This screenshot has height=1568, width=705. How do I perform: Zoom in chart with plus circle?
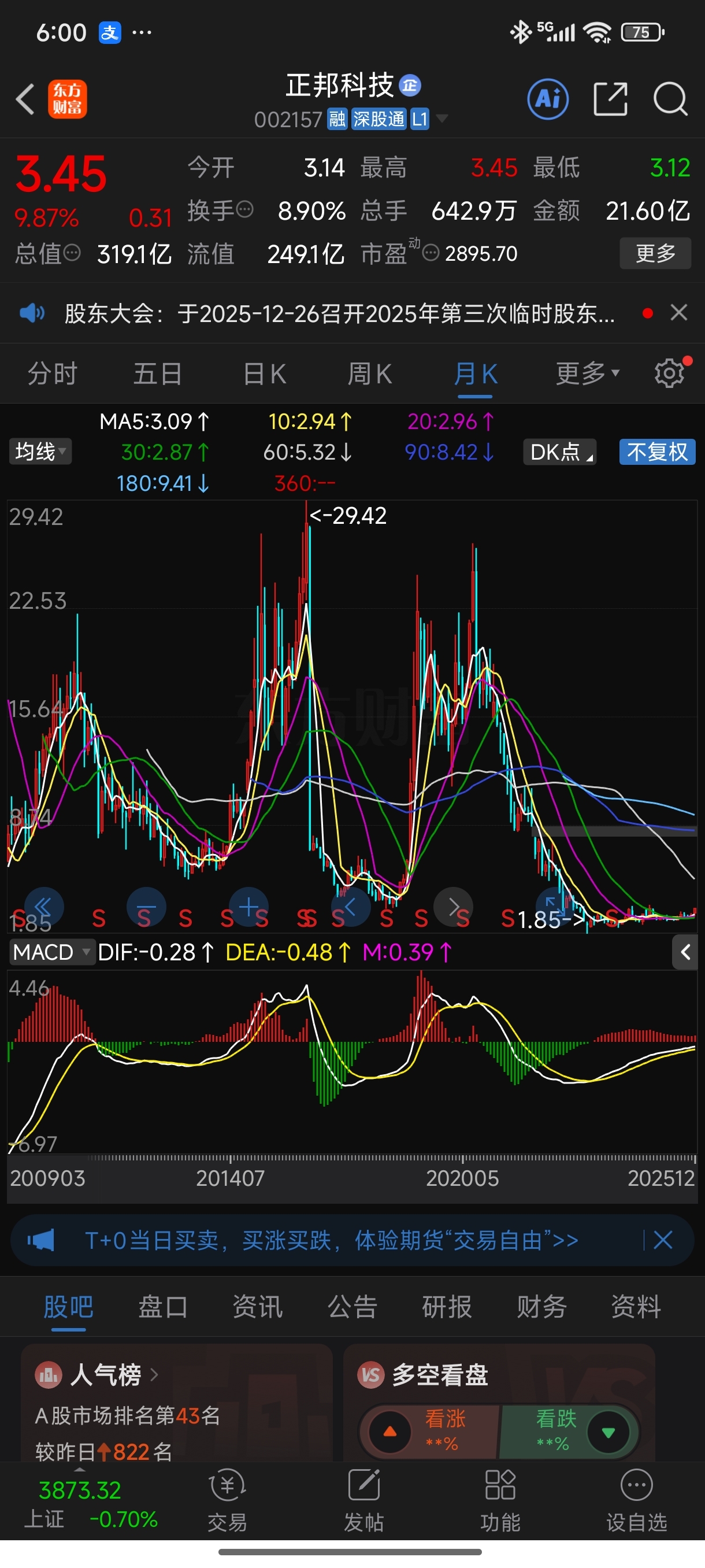248,907
